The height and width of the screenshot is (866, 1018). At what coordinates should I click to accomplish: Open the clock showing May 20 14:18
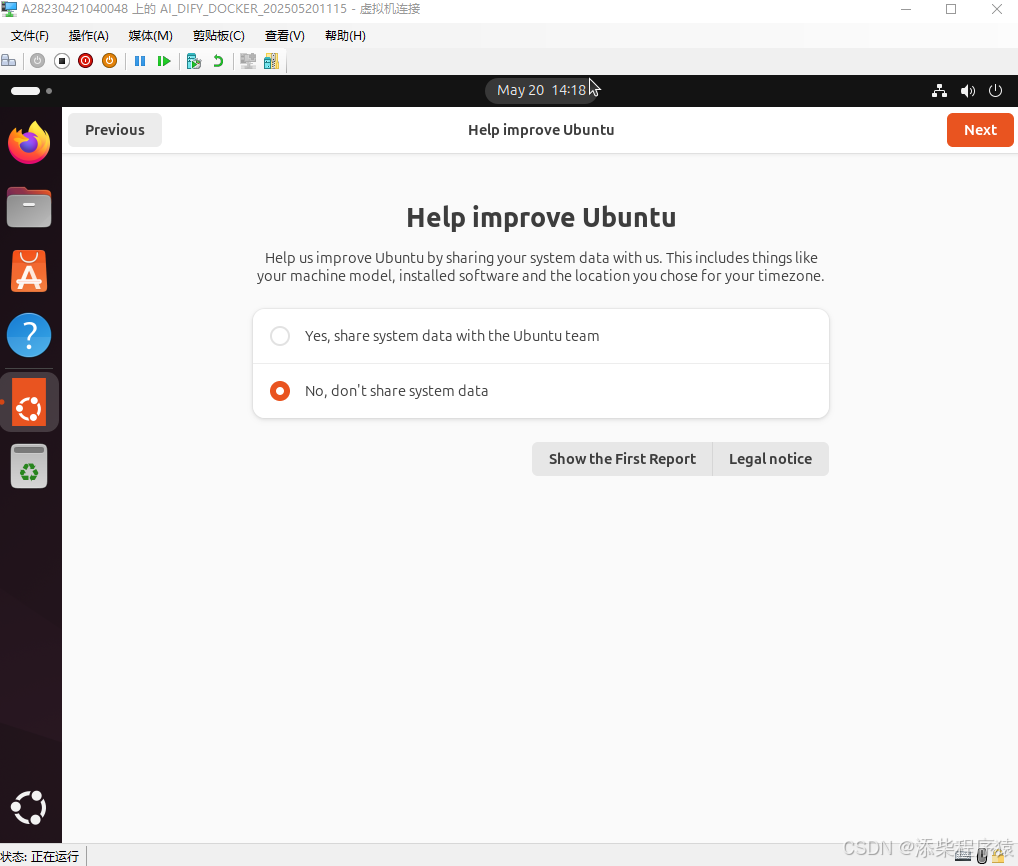tap(541, 90)
